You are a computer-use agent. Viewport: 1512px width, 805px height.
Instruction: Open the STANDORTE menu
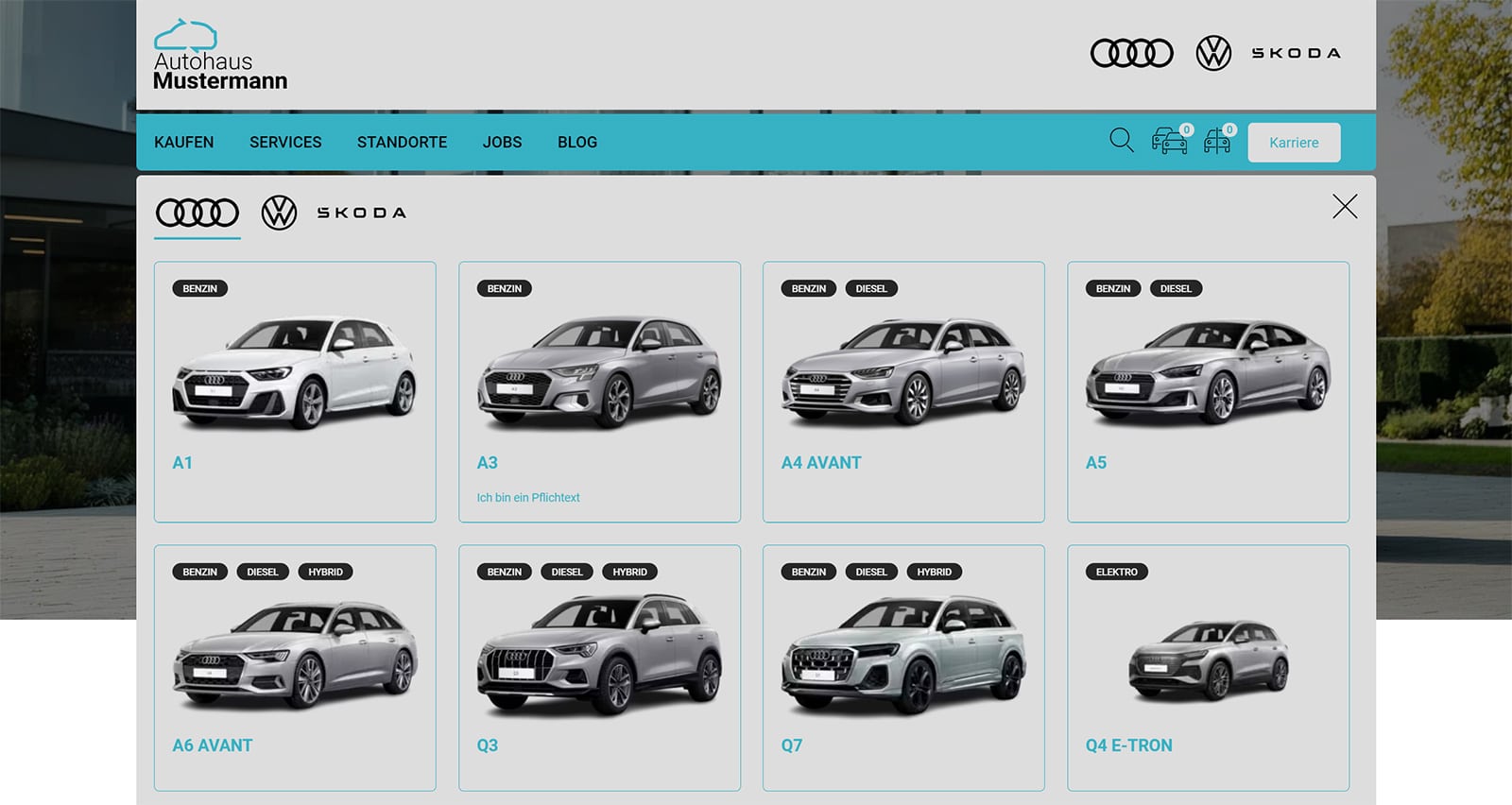pyautogui.click(x=402, y=142)
